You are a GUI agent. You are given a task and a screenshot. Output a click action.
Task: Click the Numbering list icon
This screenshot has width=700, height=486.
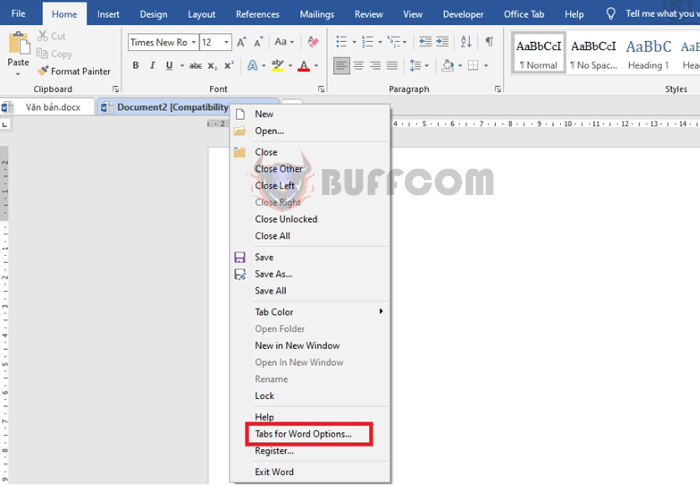[368, 42]
